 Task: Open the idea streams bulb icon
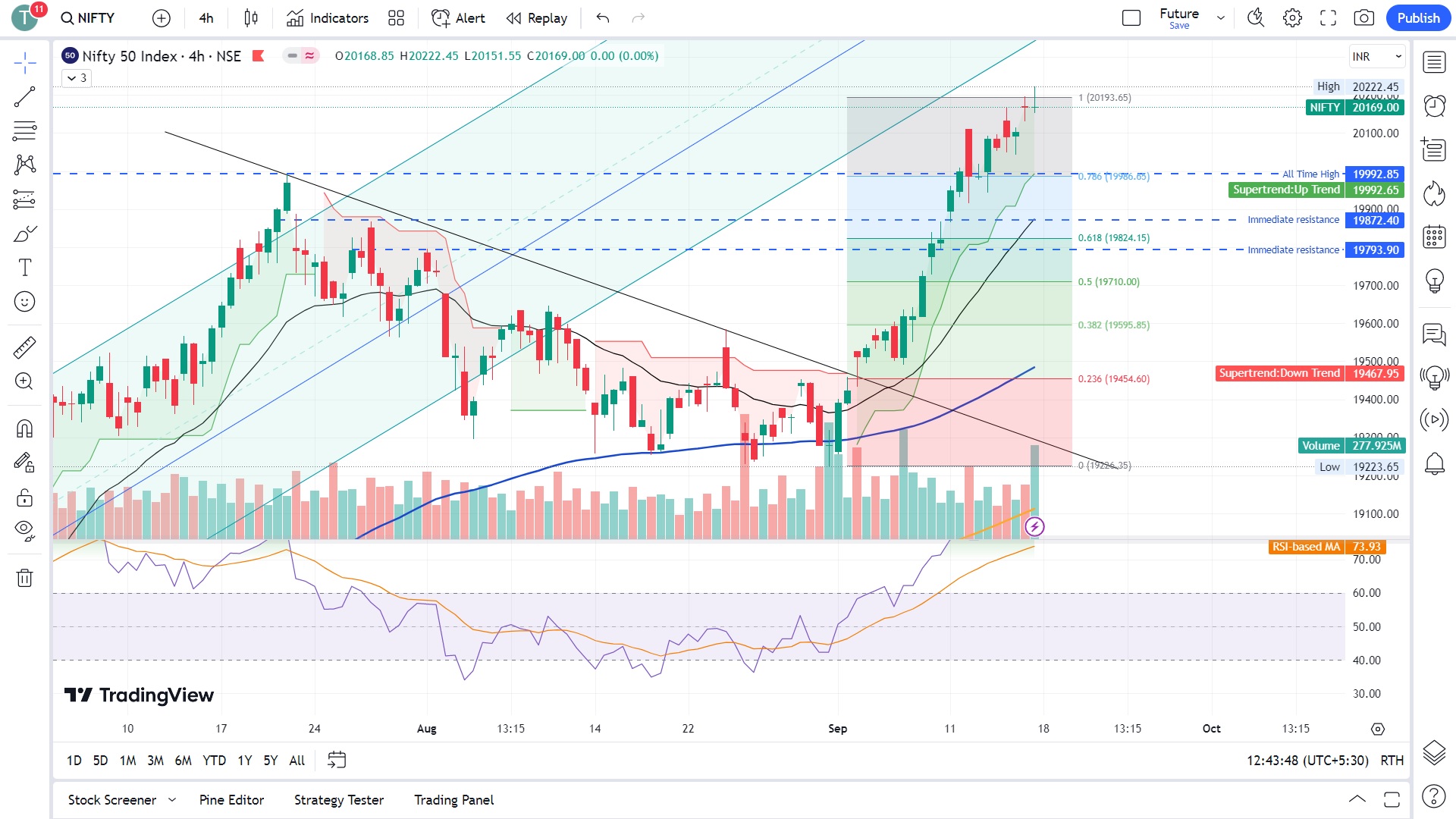(x=1434, y=377)
